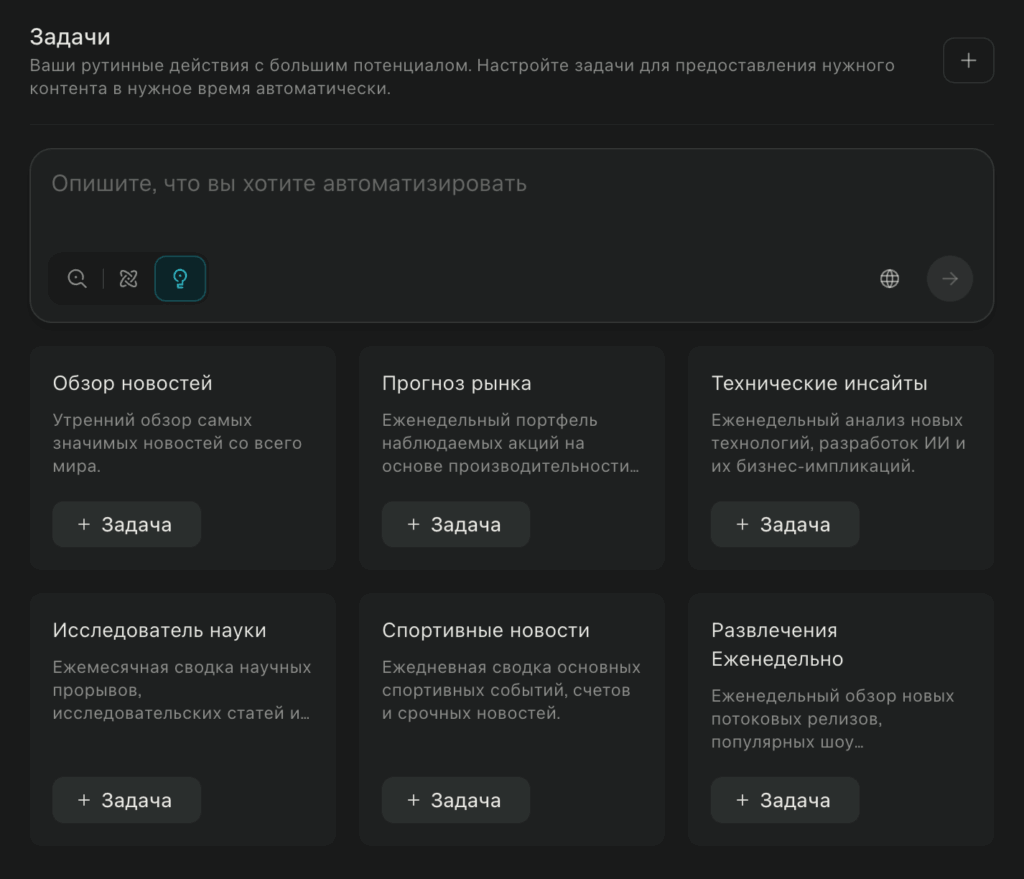The width and height of the screenshot is (1024, 879).
Task: Add the 'Спортивные новости' task
Action: tap(455, 800)
